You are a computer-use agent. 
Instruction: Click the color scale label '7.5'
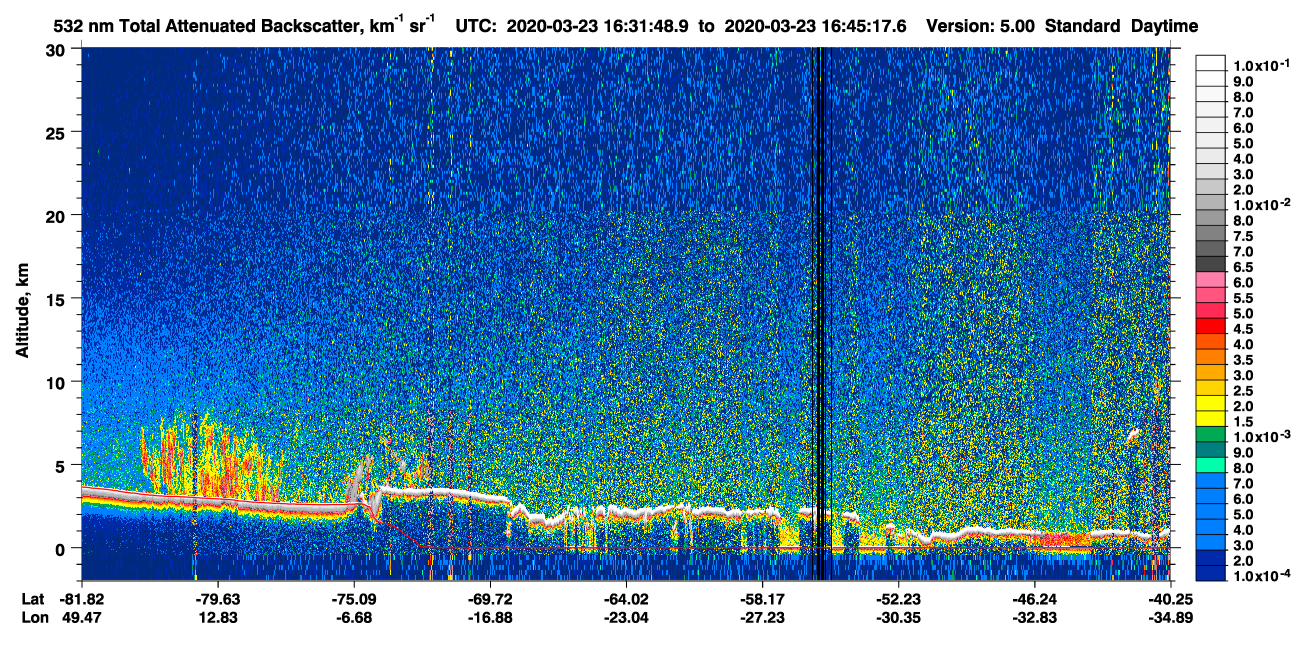coord(1244,236)
